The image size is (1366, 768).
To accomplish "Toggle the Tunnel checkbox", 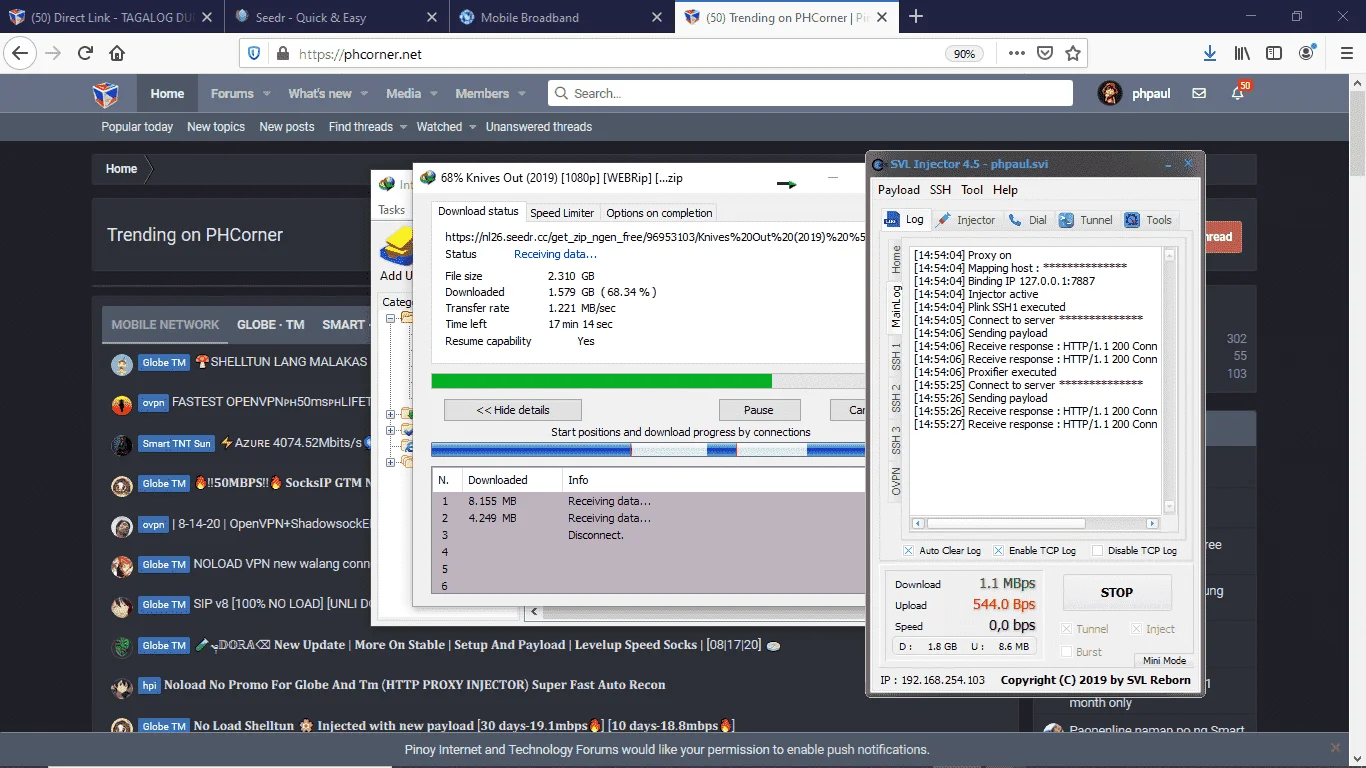I will click(x=1067, y=629).
